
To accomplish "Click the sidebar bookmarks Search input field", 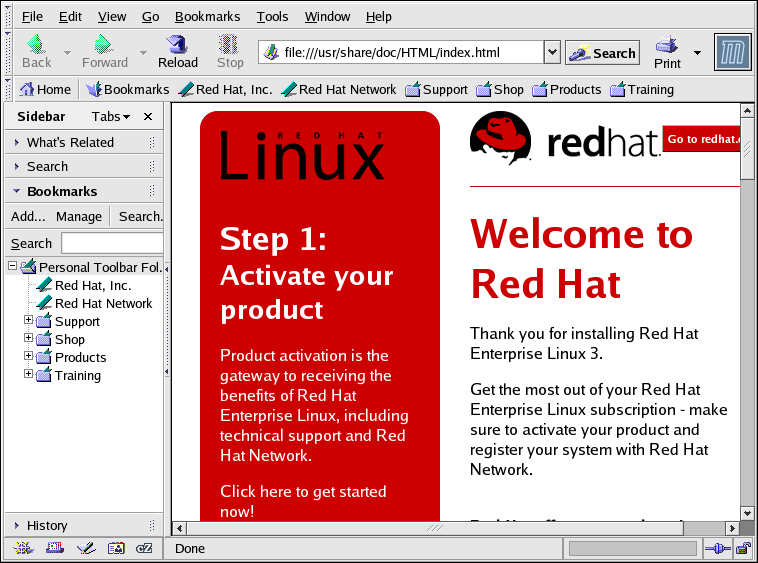I will point(112,243).
